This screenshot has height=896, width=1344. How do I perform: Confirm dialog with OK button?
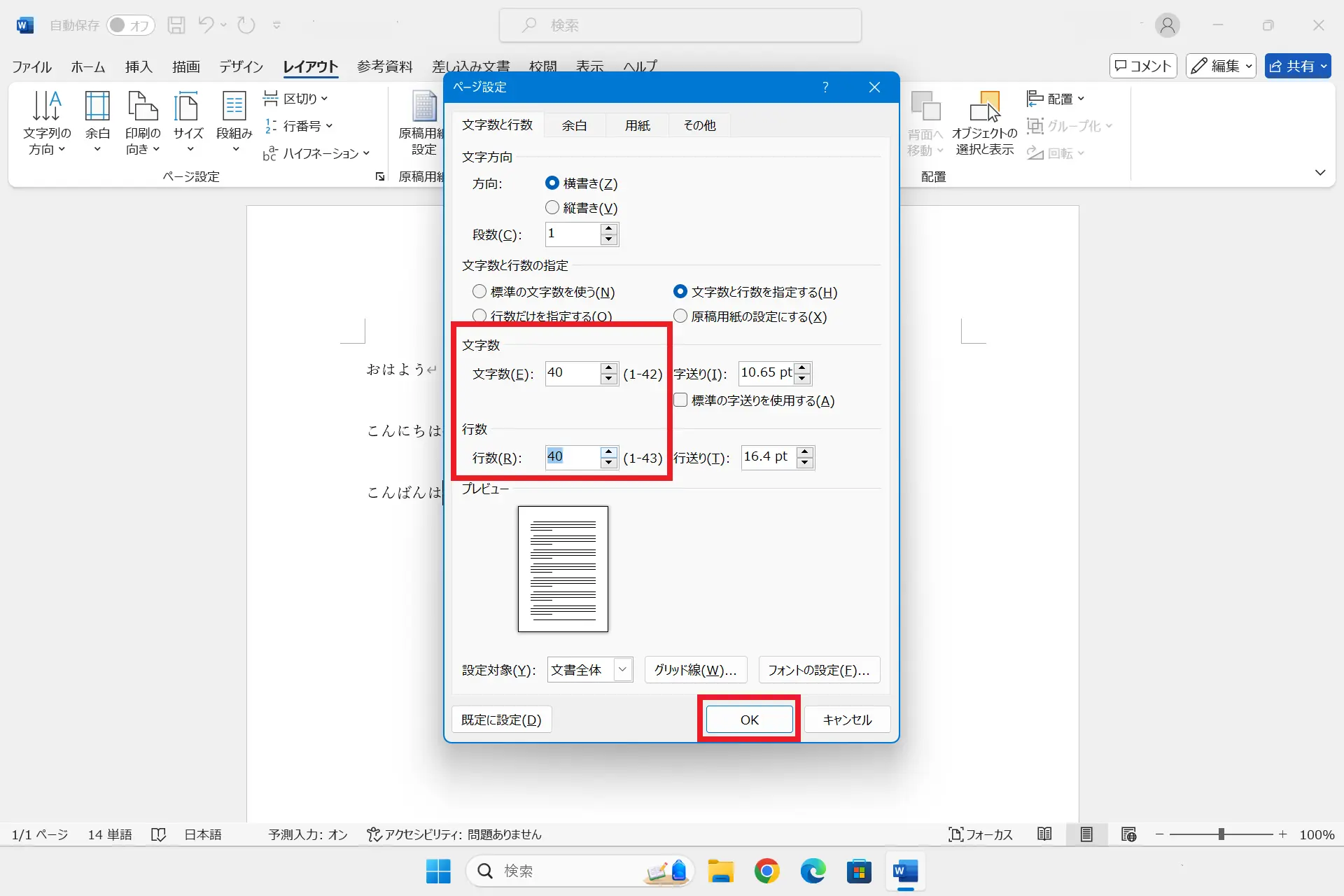(749, 720)
